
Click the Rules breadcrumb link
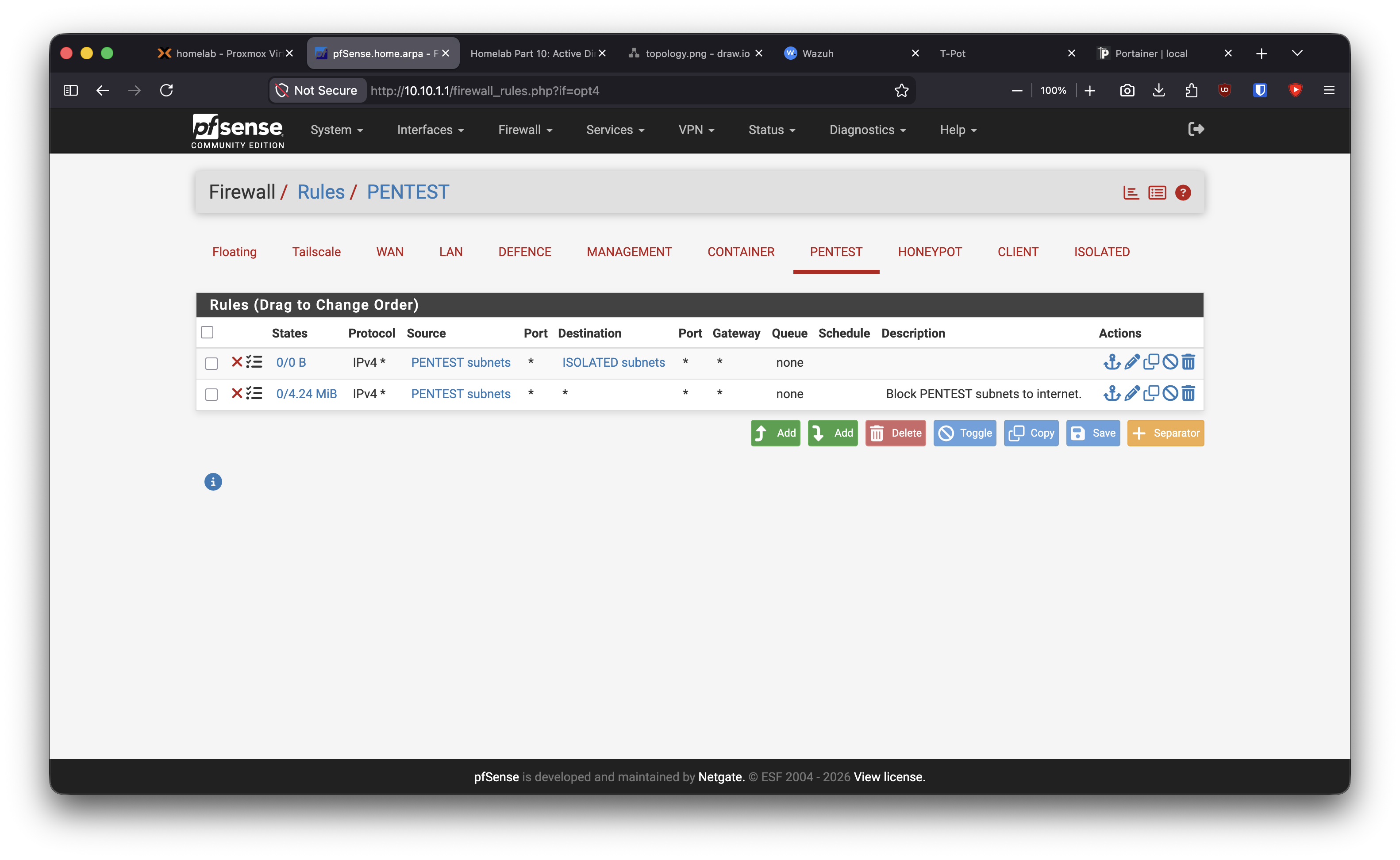click(321, 192)
